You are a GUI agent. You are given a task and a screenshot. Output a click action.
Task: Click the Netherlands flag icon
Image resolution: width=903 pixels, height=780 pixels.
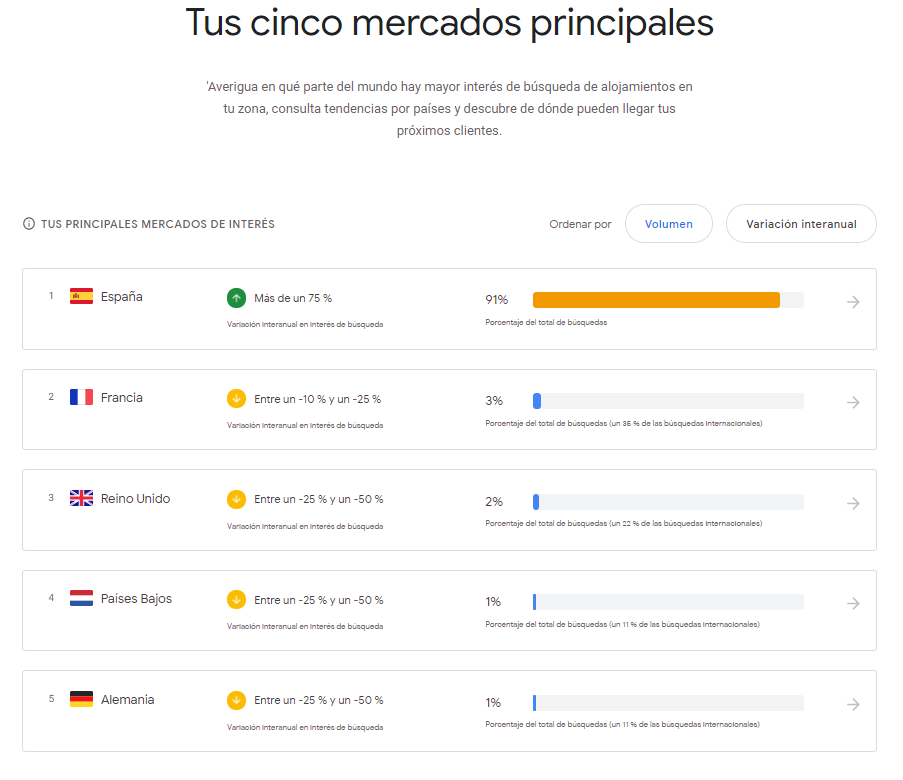81,599
